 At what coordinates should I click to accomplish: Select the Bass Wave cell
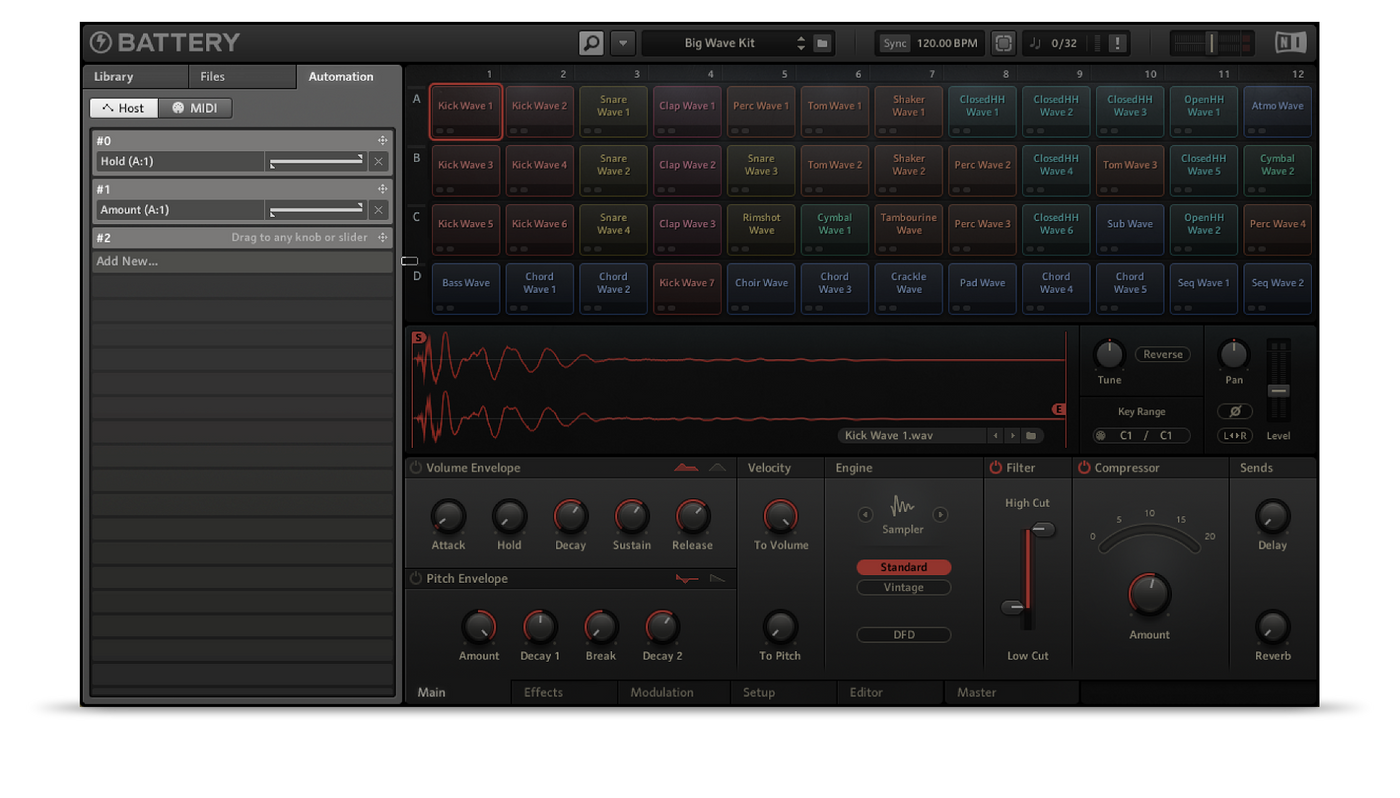[466, 288]
